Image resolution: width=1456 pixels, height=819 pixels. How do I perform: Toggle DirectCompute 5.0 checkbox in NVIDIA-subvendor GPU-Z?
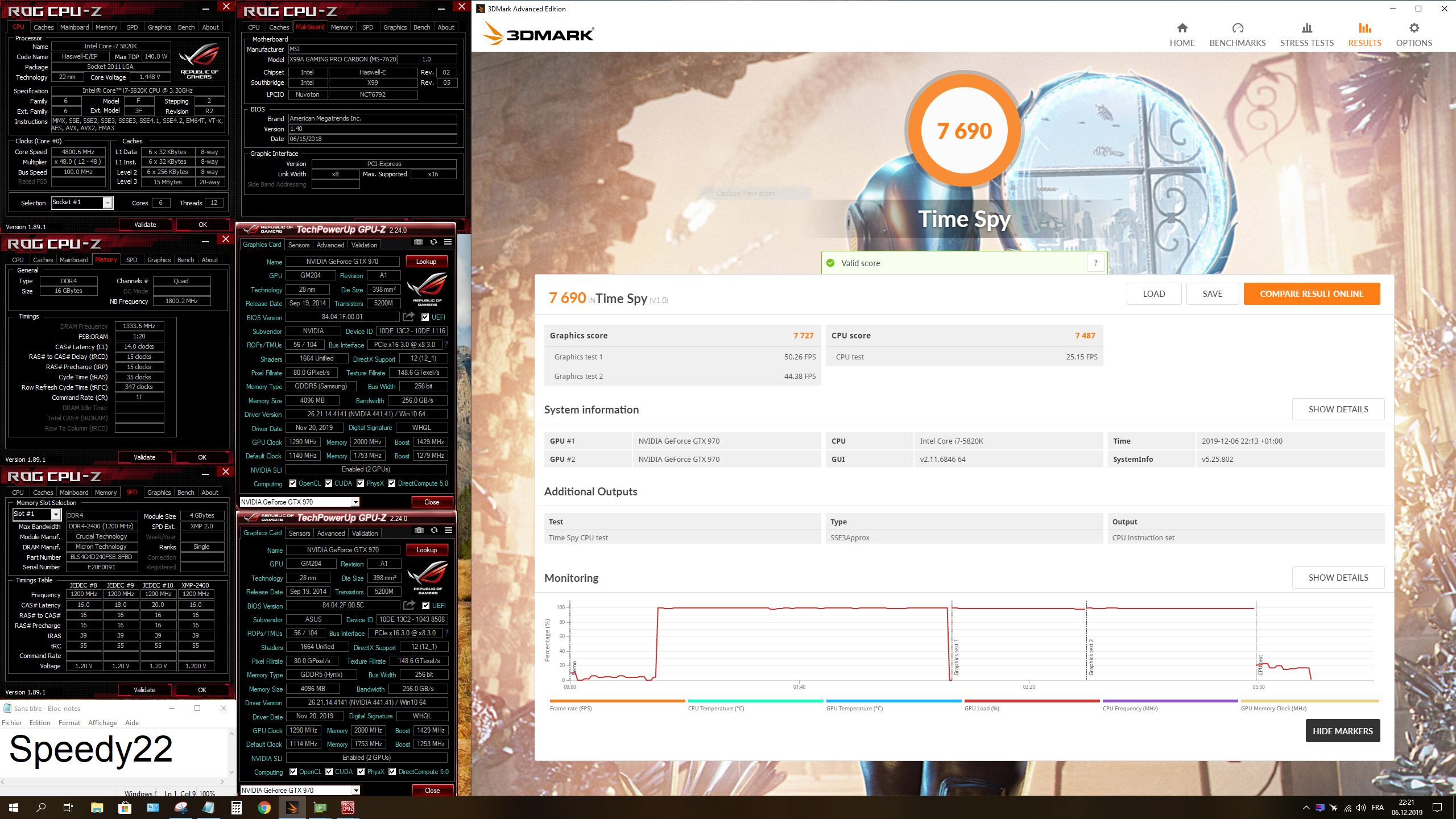392,483
